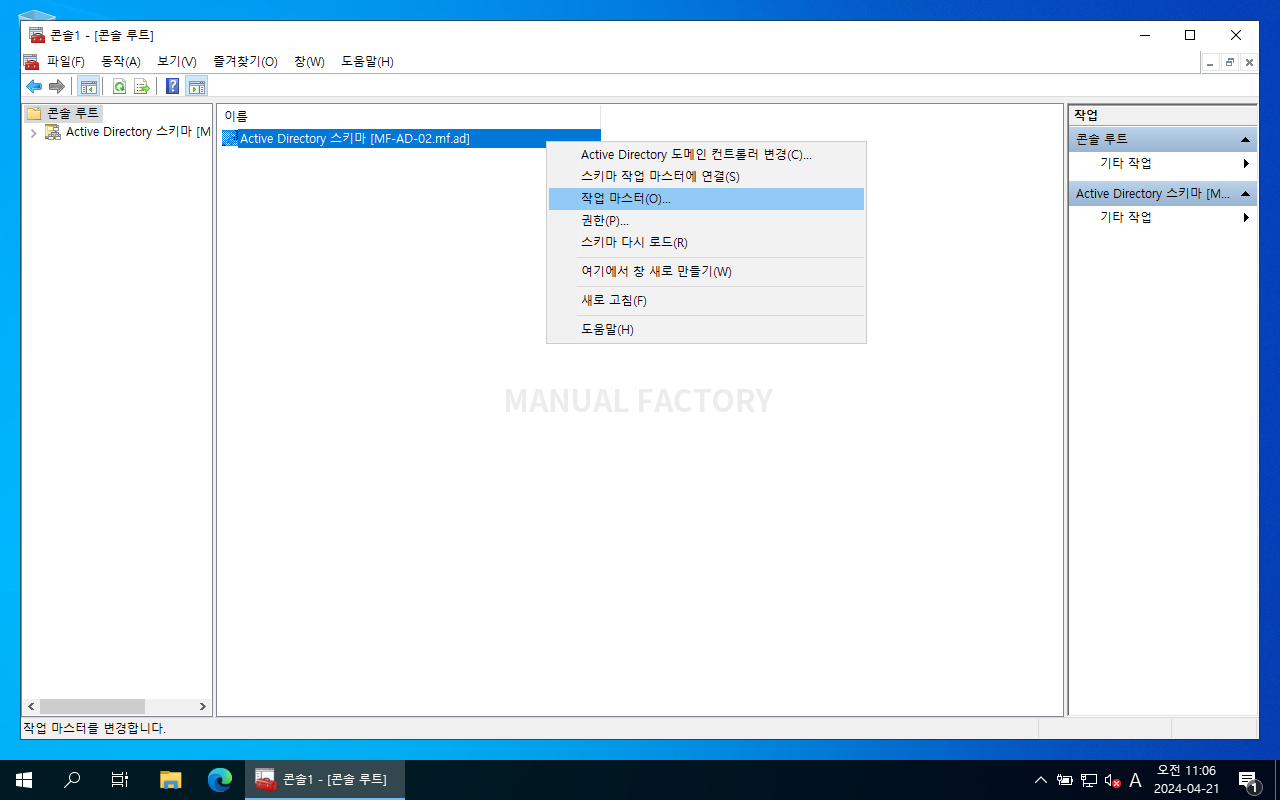The image size is (1280, 800).
Task: Click the muted speaker tray icon
Action: point(1112,780)
